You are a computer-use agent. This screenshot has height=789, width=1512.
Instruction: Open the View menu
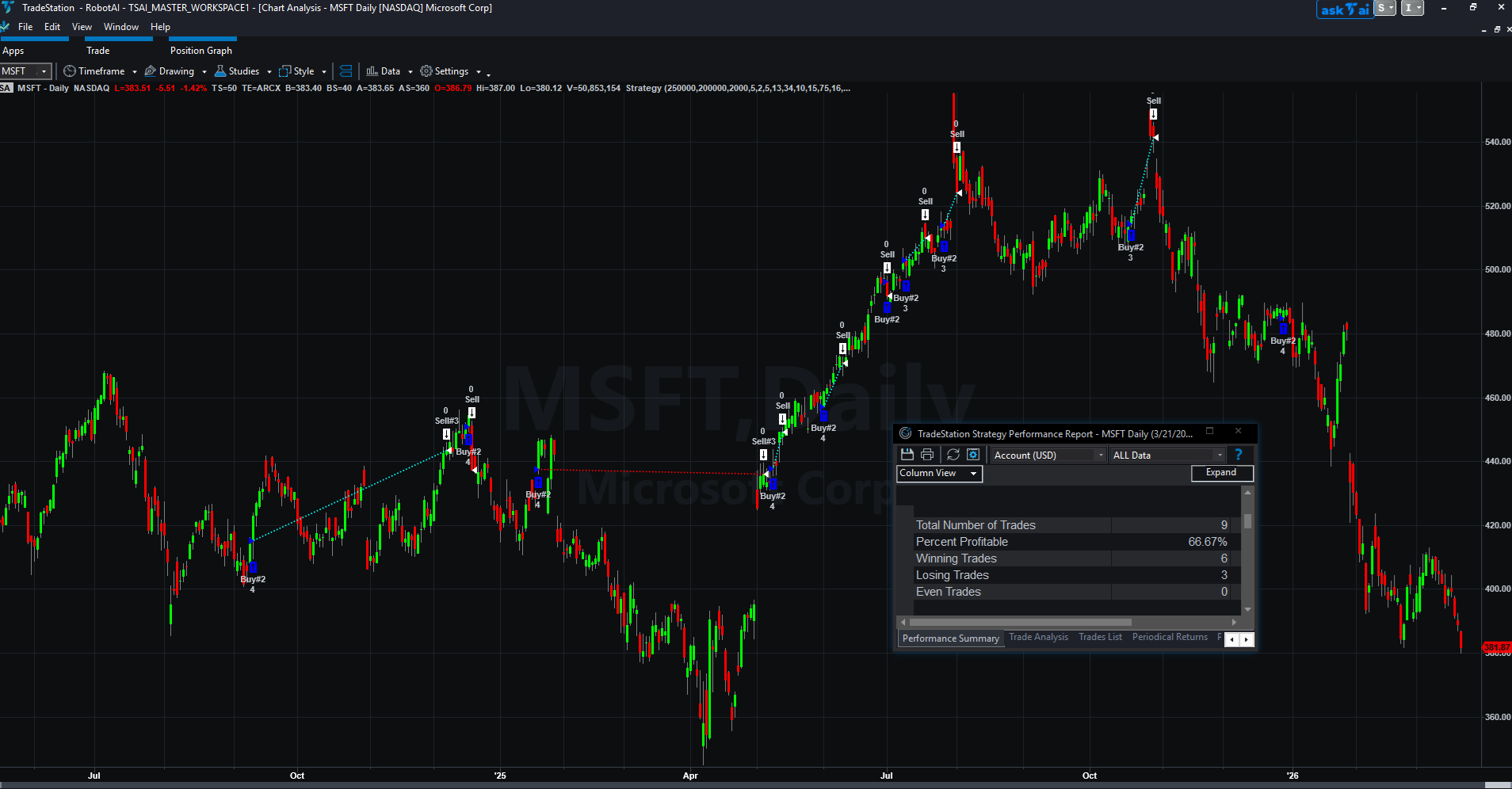82,26
